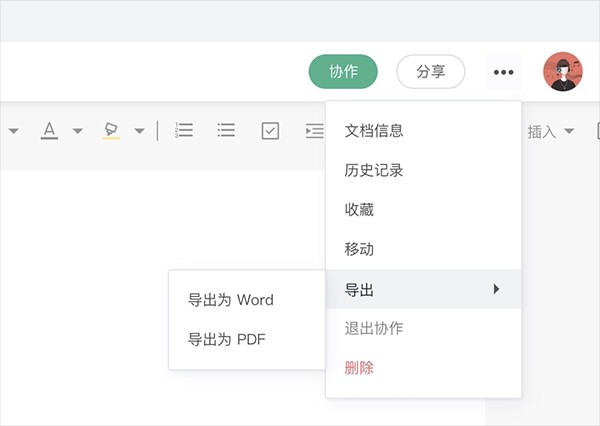Select the yellow highlighter icon
600x426 pixels.
[x=111, y=130]
